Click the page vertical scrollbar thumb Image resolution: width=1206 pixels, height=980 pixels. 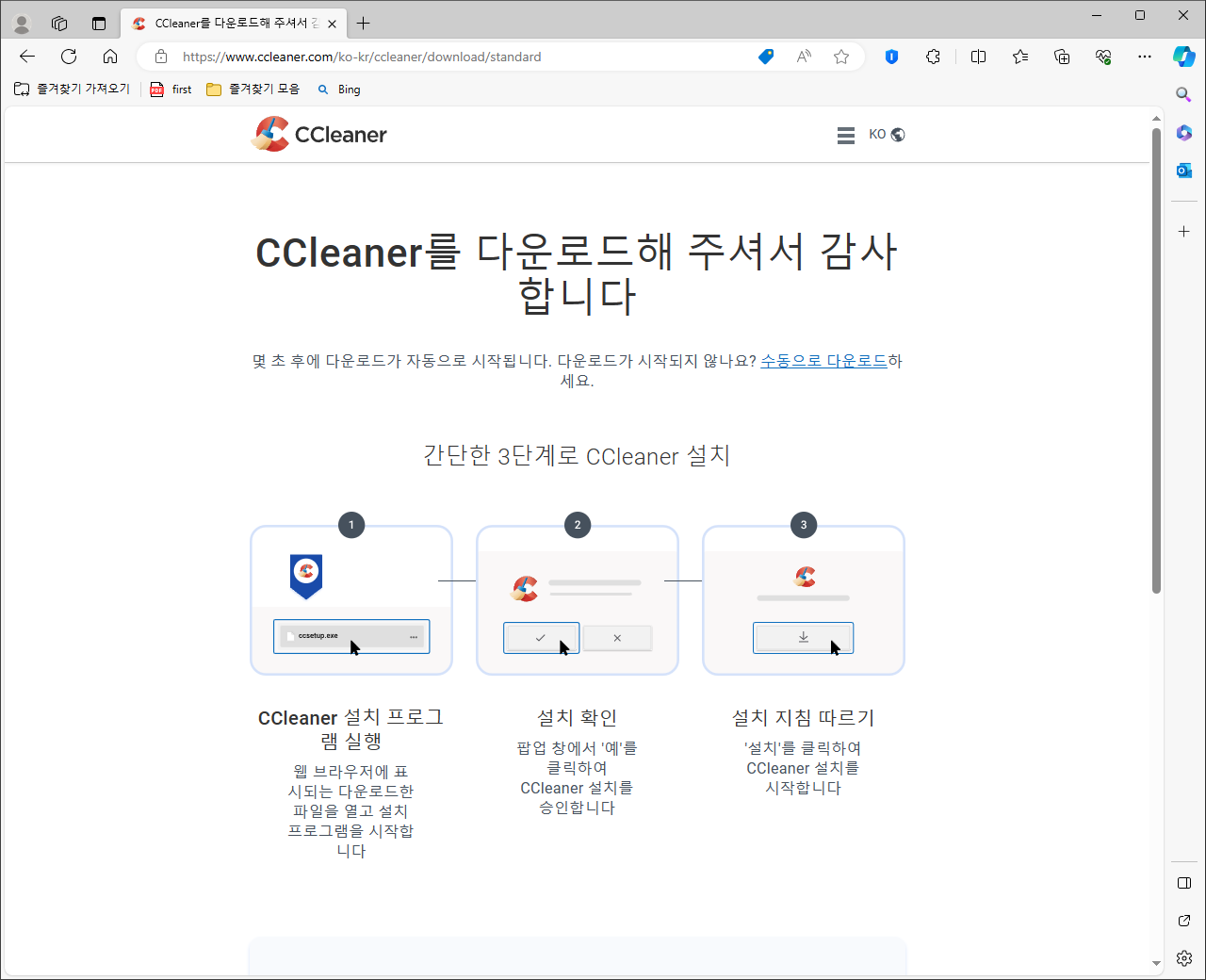point(1156,360)
